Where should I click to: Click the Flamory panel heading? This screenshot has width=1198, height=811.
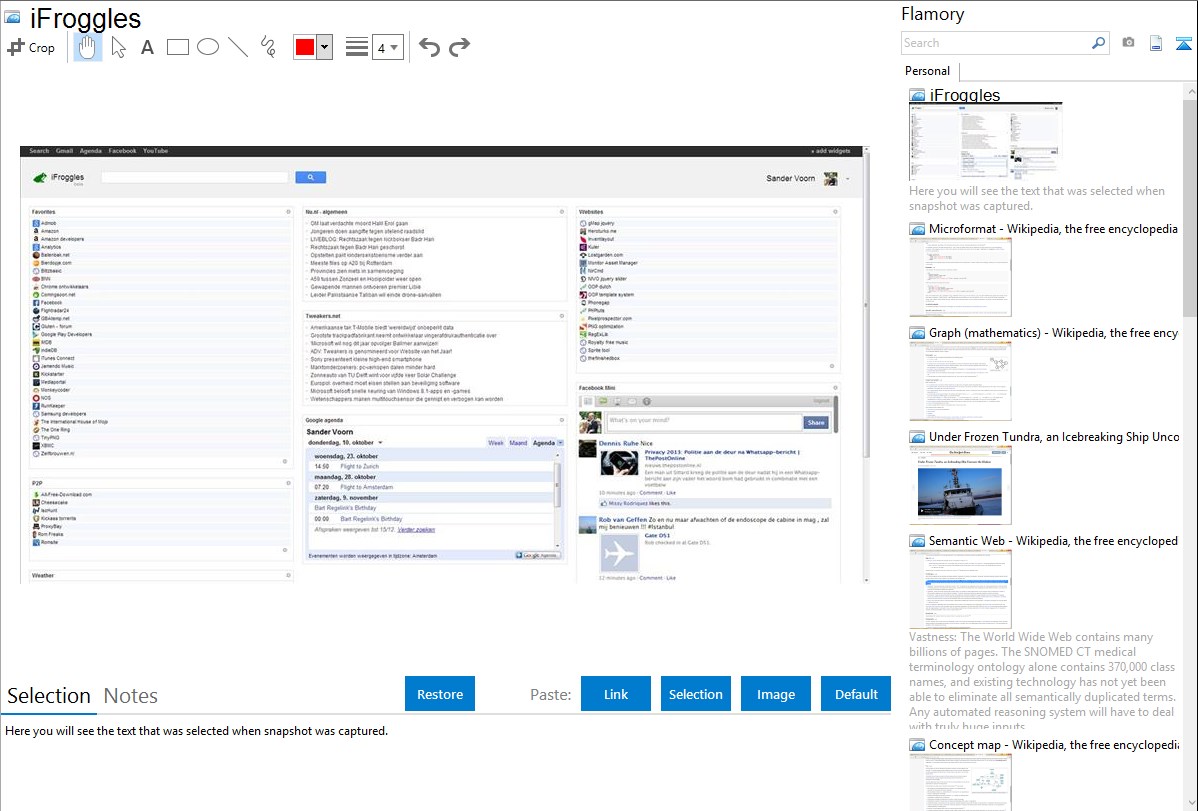[x=933, y=14]
